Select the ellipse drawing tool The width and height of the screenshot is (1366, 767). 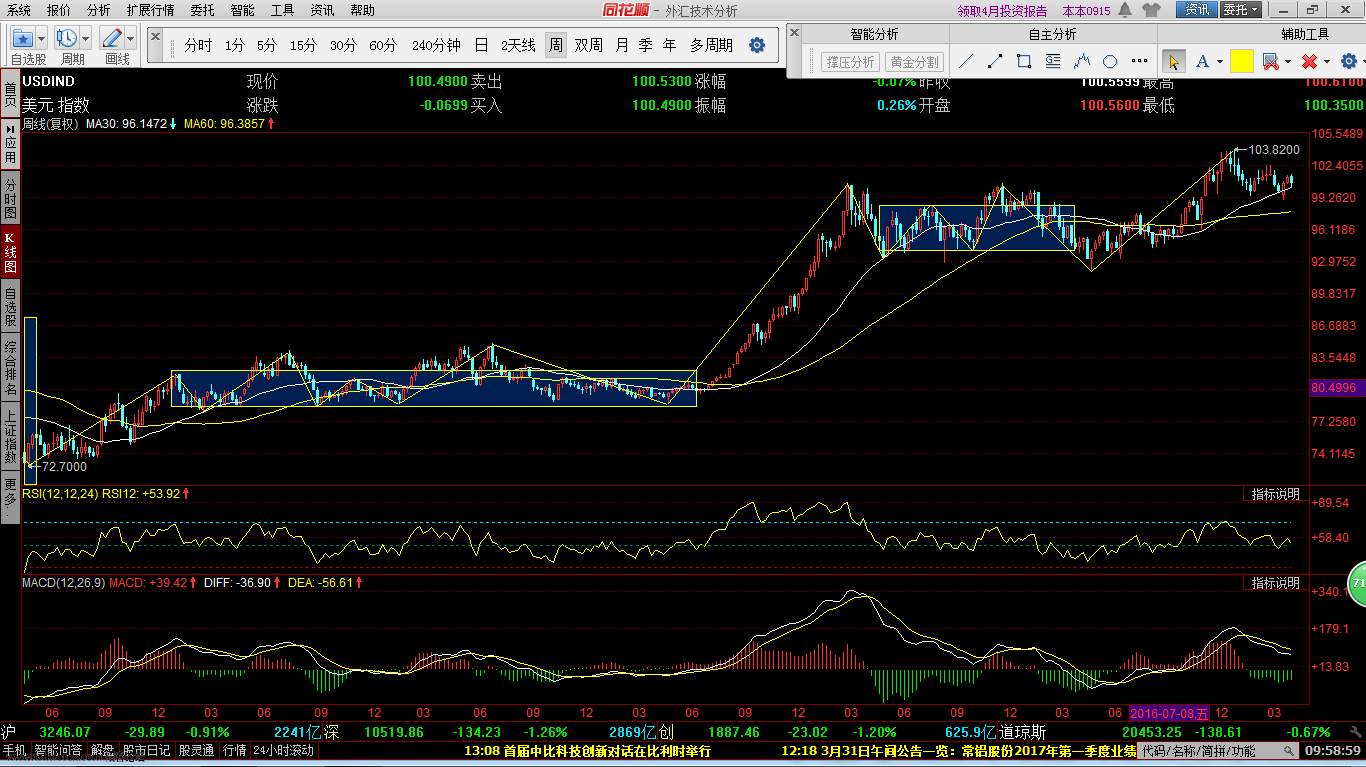pos(1111,61)
